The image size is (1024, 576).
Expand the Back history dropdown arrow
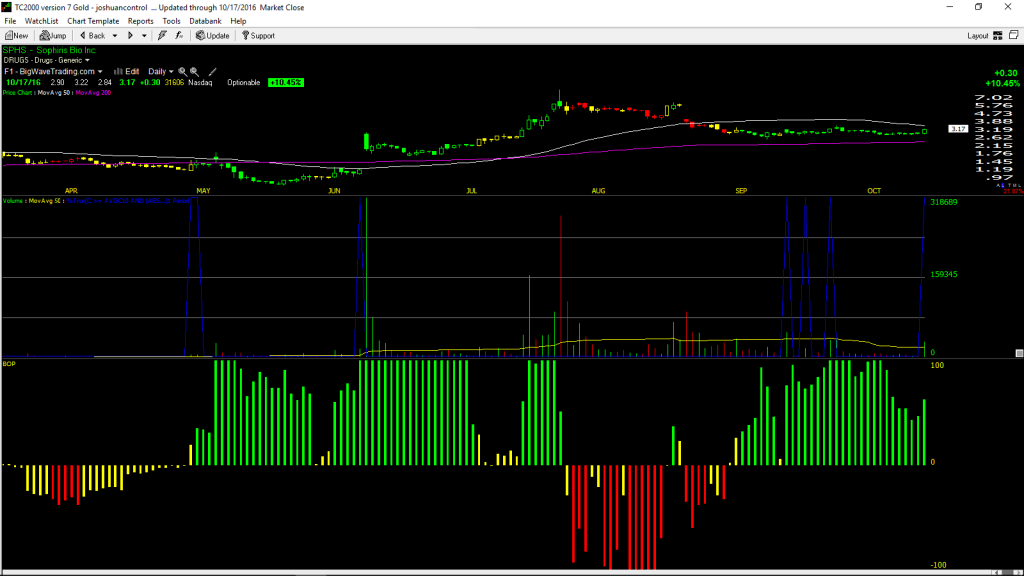coord(115,36)
